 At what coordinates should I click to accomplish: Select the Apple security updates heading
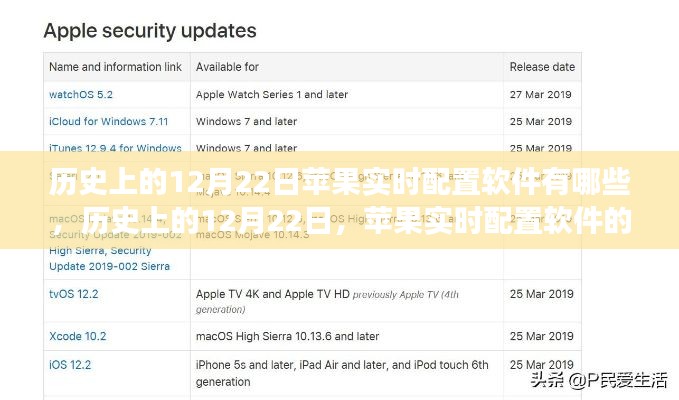point(150,31)
